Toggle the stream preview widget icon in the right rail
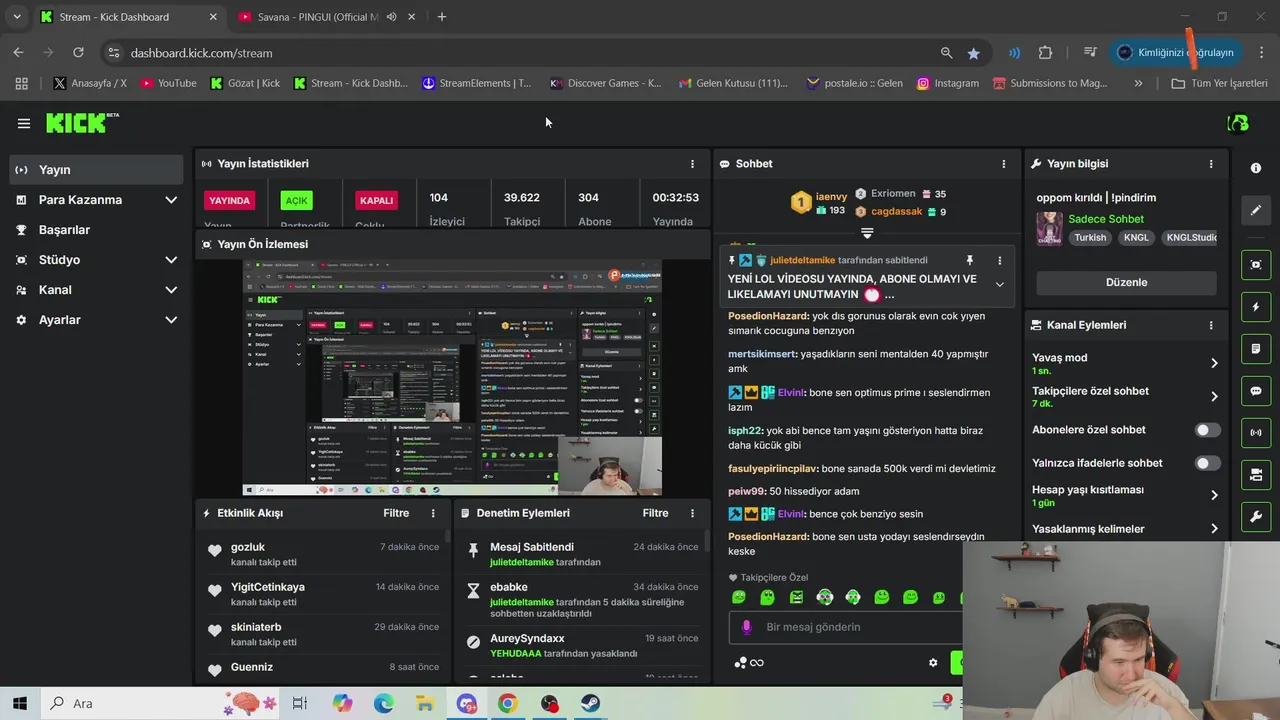Screen dimensions: 1280x720 (1256, 264)
